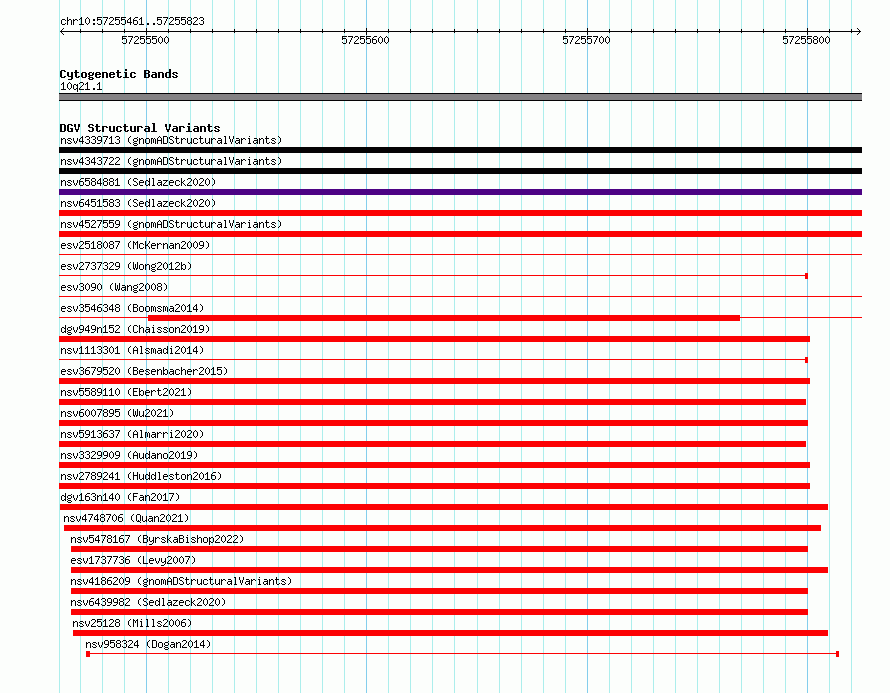Open variant nsv958324 (Dogan2014)
This screenshot has width=890, height=693.
click(148, 644)
